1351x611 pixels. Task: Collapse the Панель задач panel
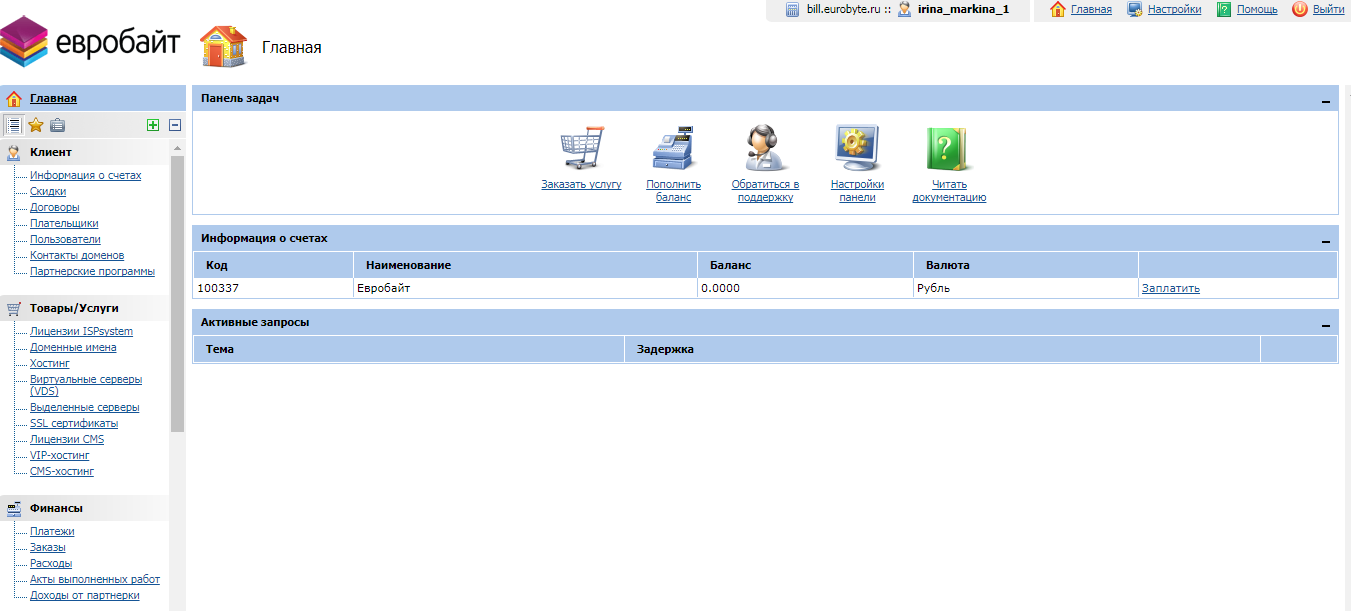(x=1326, y=100)
